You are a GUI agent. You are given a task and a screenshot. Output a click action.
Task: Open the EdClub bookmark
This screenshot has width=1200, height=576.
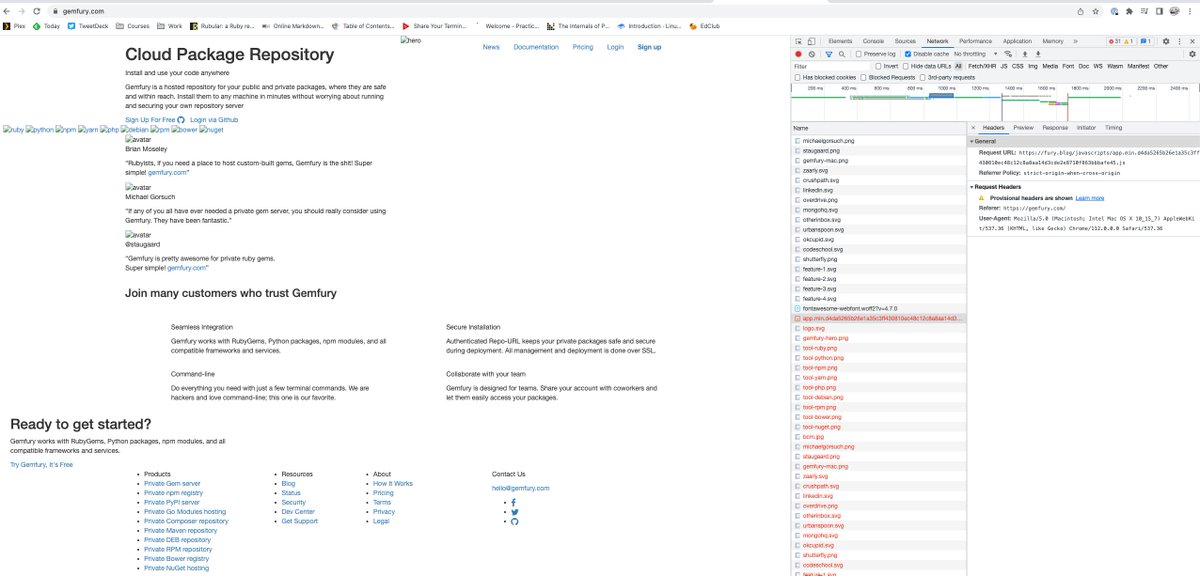(702, 26)
